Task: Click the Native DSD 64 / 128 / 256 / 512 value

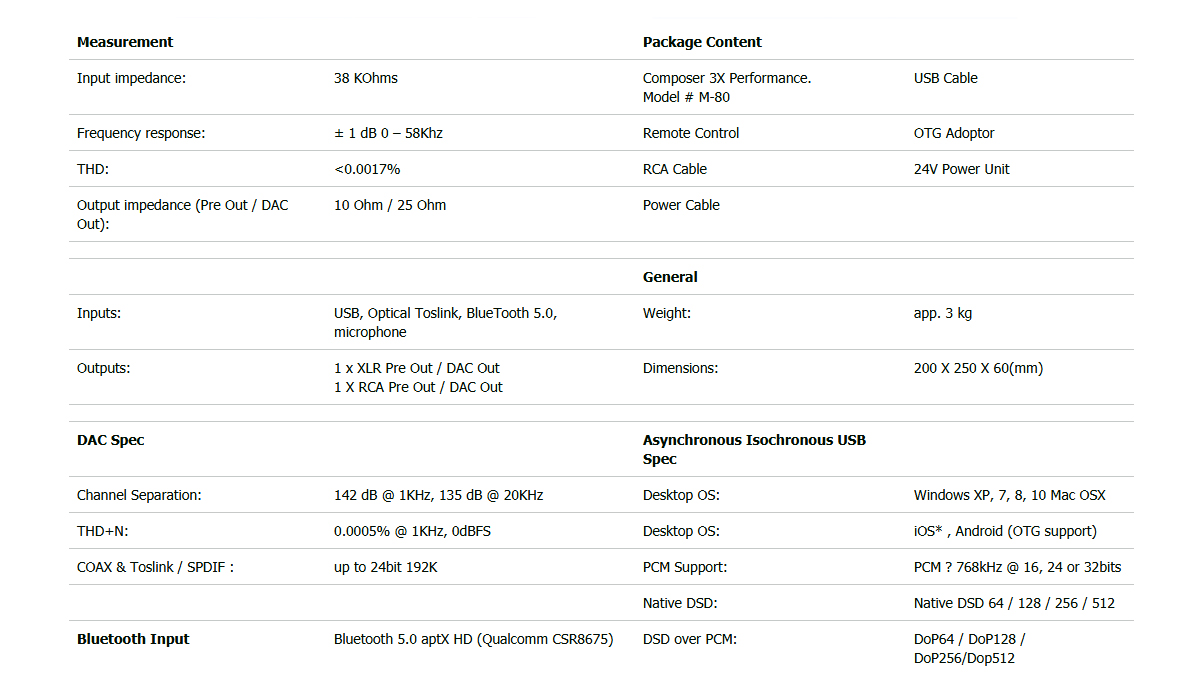Action: point(1014,603)
